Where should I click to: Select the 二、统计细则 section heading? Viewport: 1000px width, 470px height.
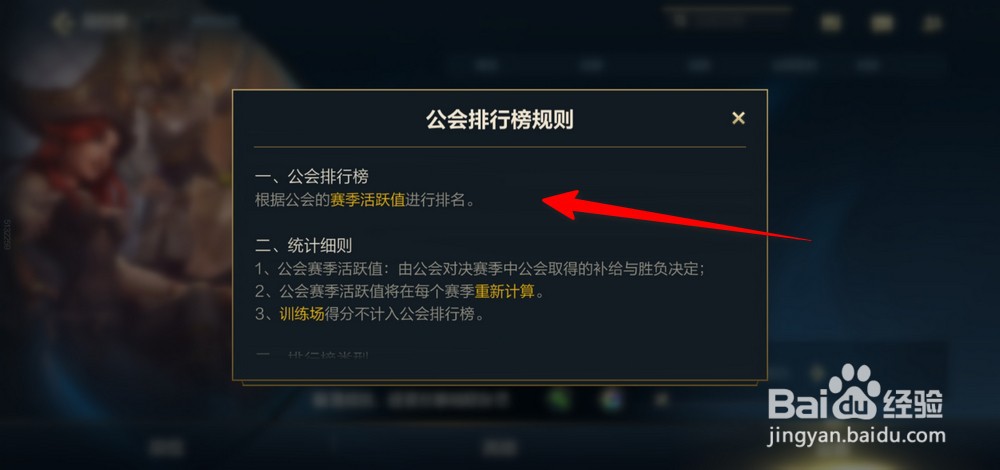303,245
